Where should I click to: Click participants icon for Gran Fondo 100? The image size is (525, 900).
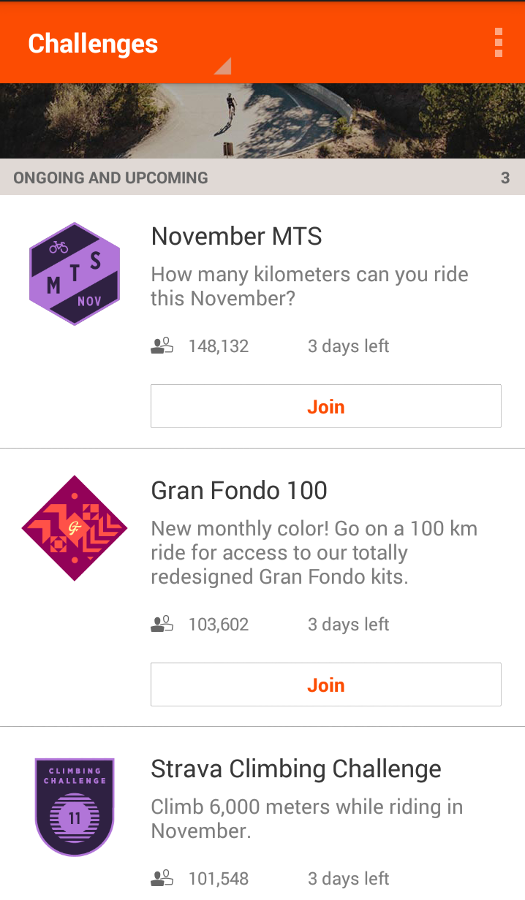click(162, 624)
